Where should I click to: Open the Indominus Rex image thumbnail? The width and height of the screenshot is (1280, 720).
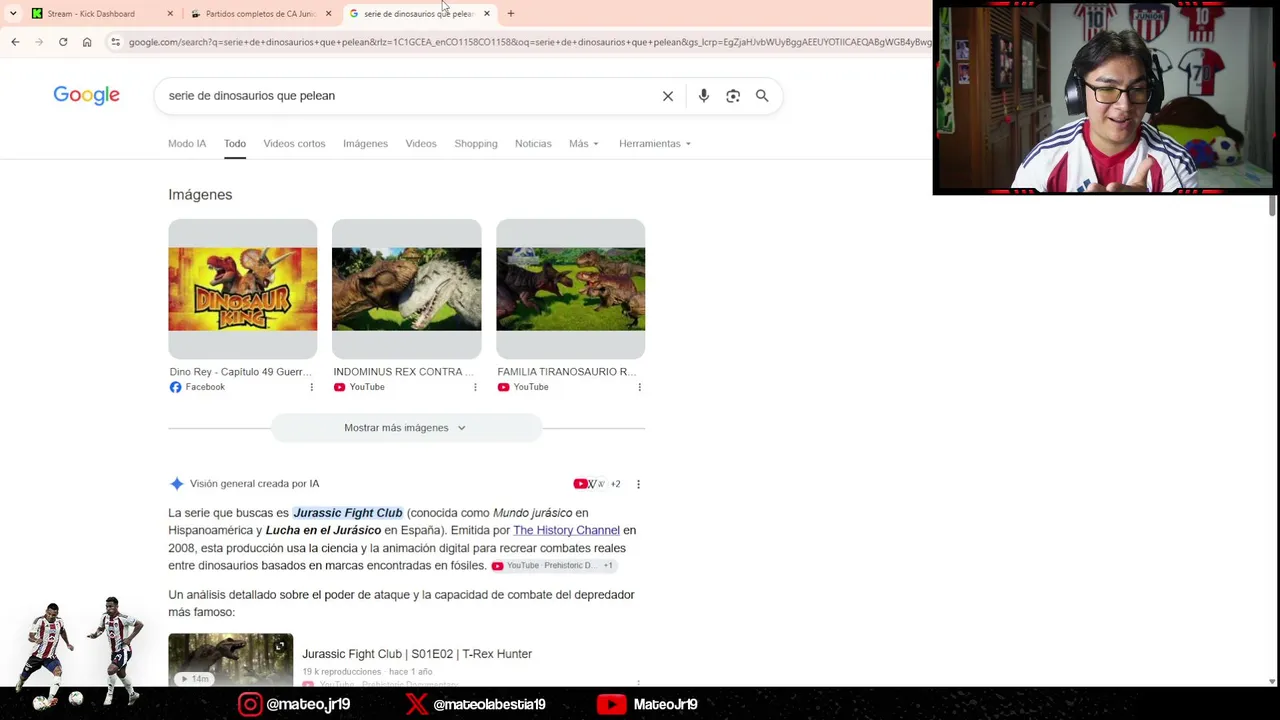(407, 289)
